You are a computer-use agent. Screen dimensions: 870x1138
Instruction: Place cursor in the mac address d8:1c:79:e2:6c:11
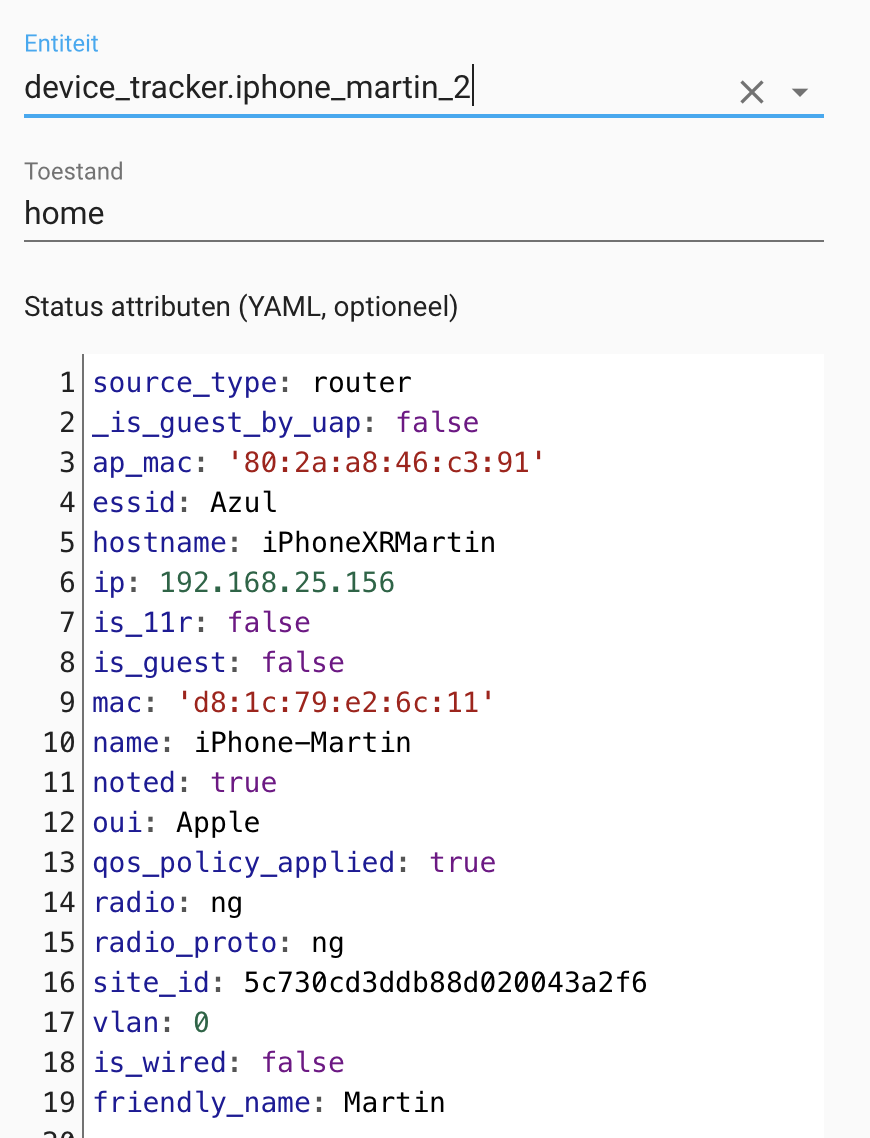[336, 702]
